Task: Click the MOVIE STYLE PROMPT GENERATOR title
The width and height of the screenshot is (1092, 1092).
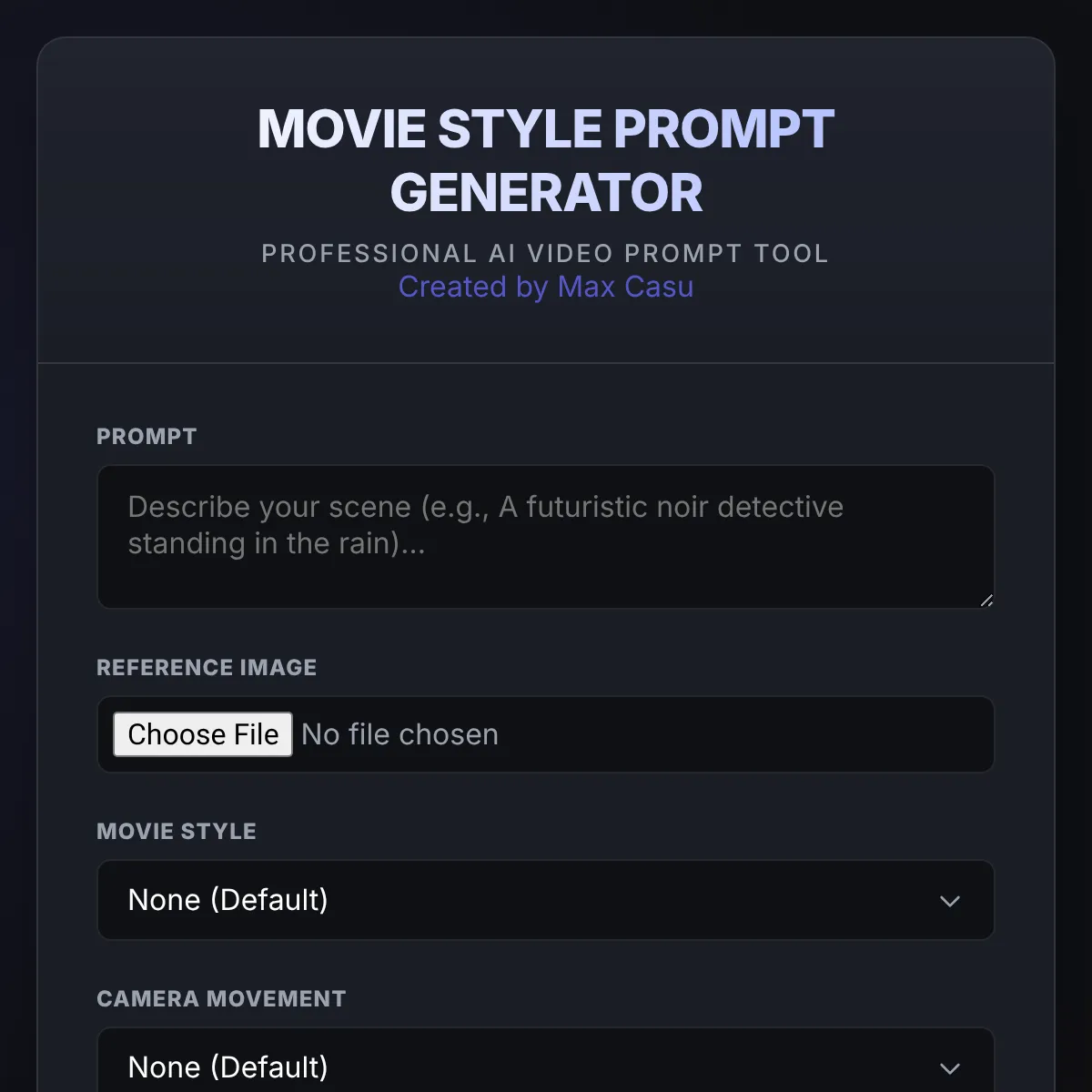Action: [x=545, y=159]
